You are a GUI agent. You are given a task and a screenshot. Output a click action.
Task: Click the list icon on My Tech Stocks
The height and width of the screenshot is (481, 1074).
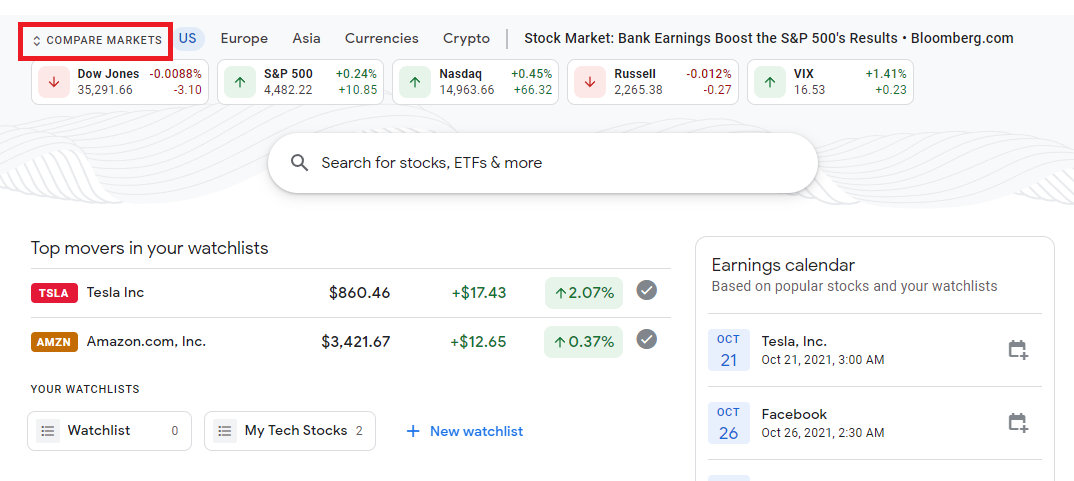pos(225,431)
